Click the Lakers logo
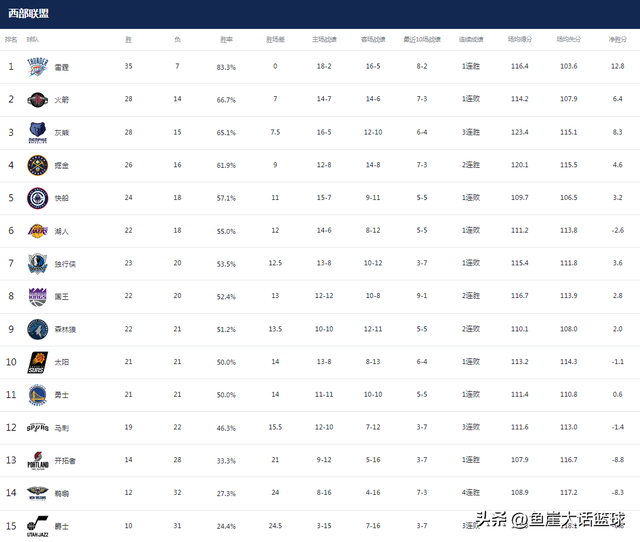The width and height of the screenshot is (640, 542). (x=38, y=231)
